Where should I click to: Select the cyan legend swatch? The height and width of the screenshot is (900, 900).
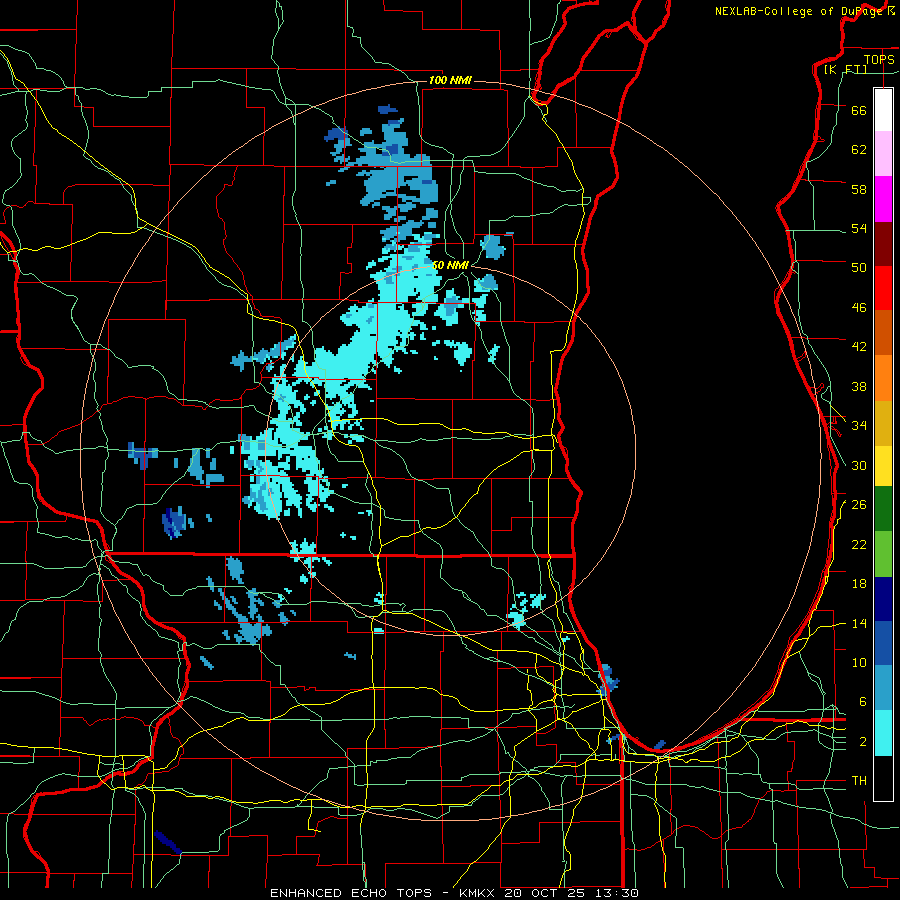point(883,733)
